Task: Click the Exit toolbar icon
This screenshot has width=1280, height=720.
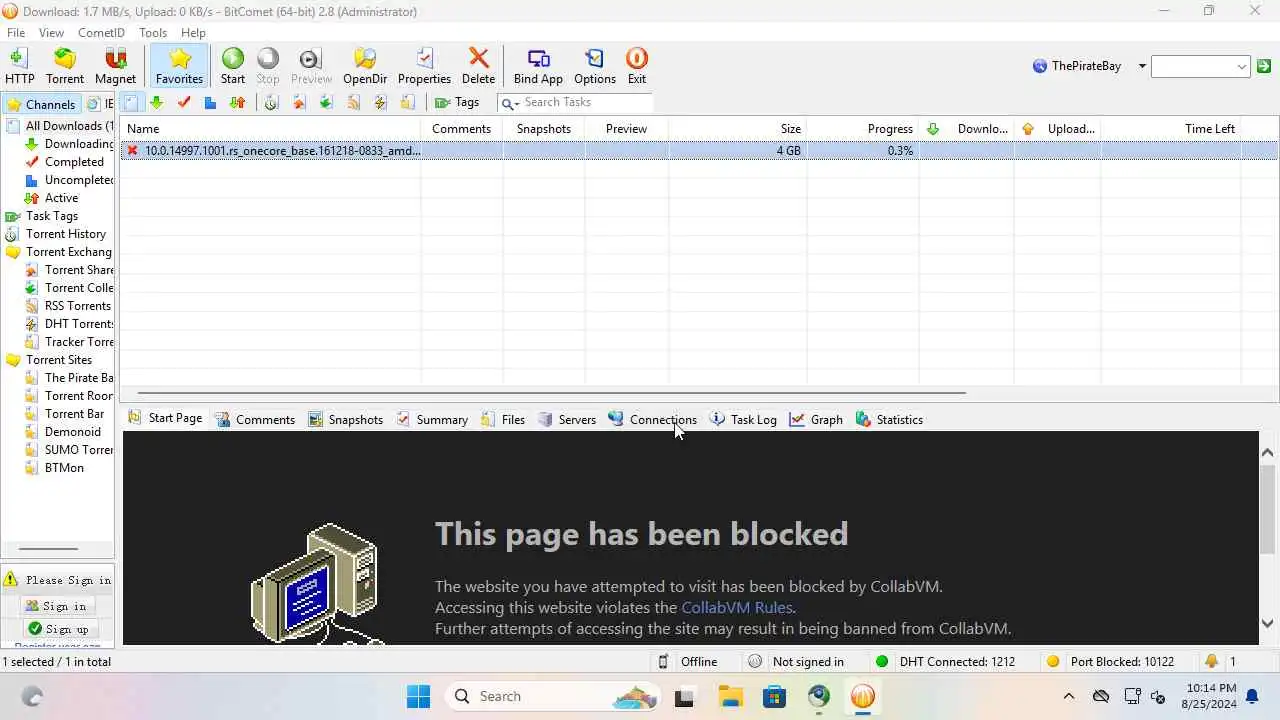Action: click(637, 66)
